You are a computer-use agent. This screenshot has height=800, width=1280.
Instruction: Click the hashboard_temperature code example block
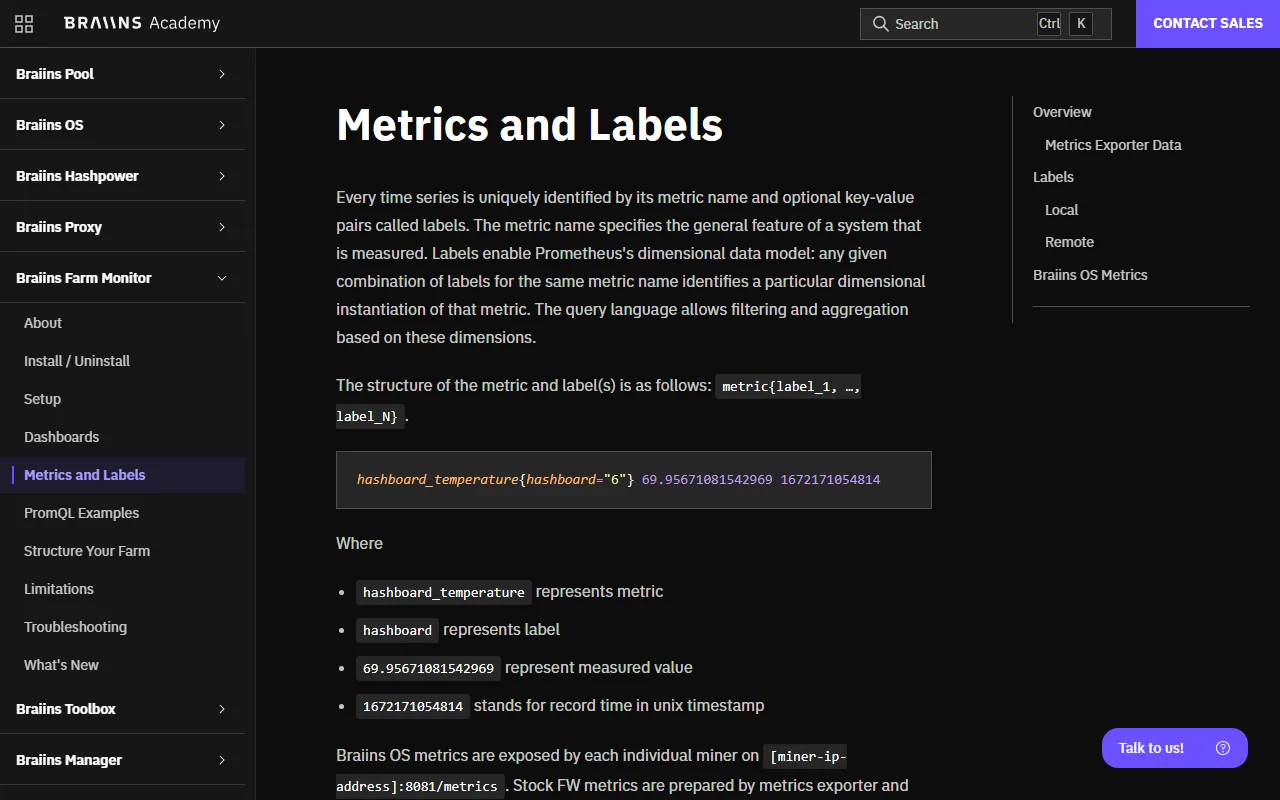pos(634,480)
